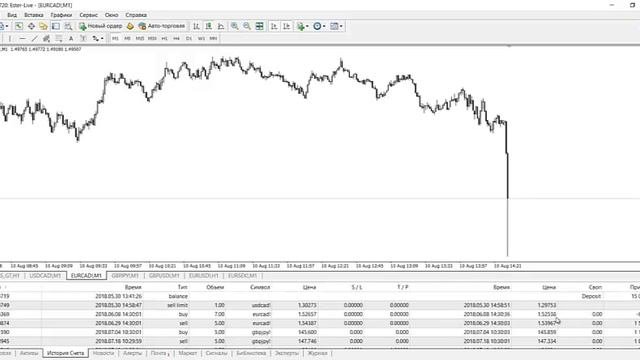
Task: Toggle chart shift icon
Action: (x=287, y=26)
